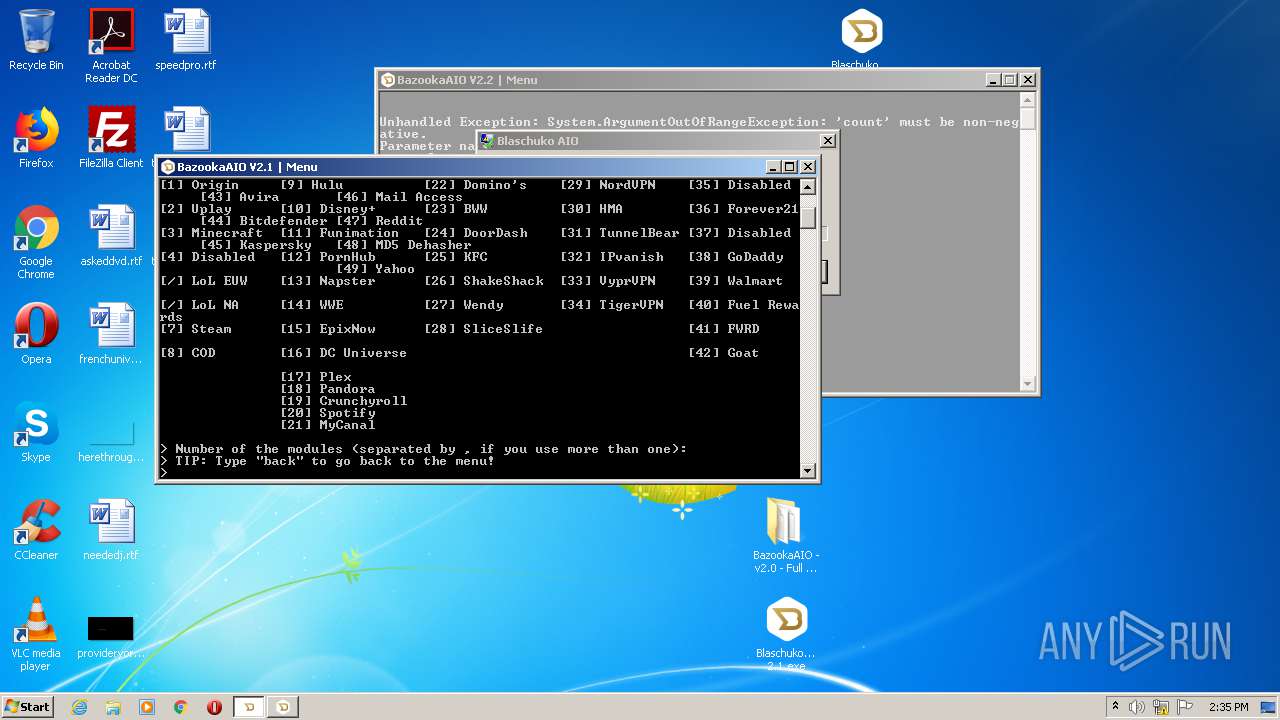Click the BazookaAIO V2.1 scrollbar up arrow
Screen dimensions: 1280x720
tap(808, 186)
